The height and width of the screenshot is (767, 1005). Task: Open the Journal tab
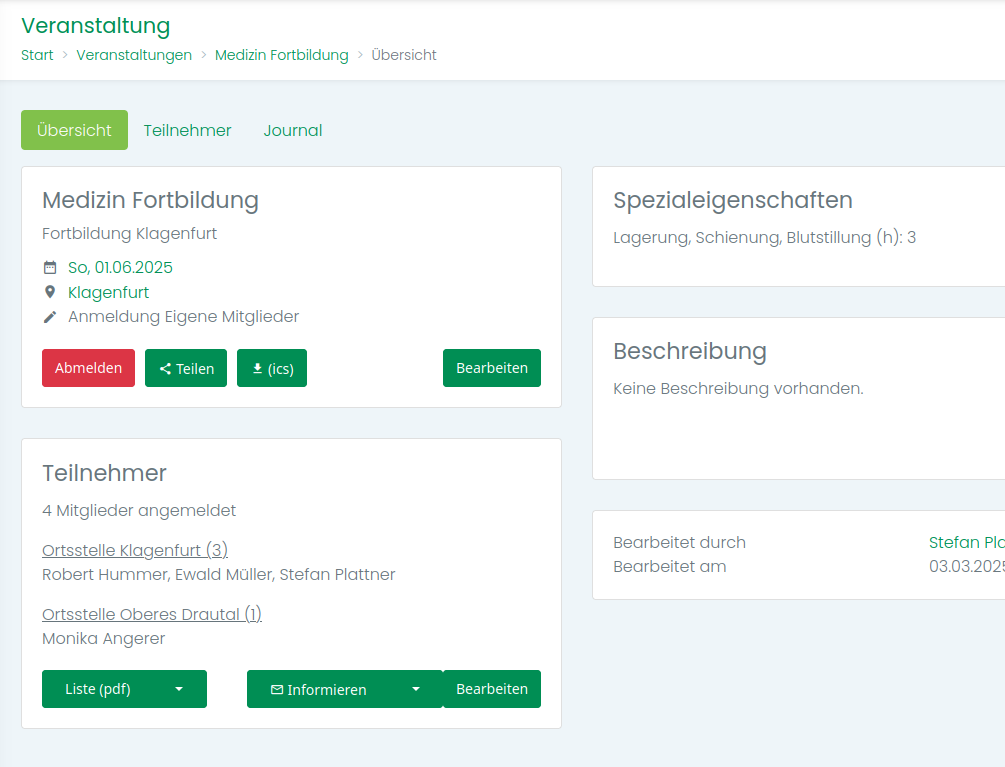click(x=292, y=130)
